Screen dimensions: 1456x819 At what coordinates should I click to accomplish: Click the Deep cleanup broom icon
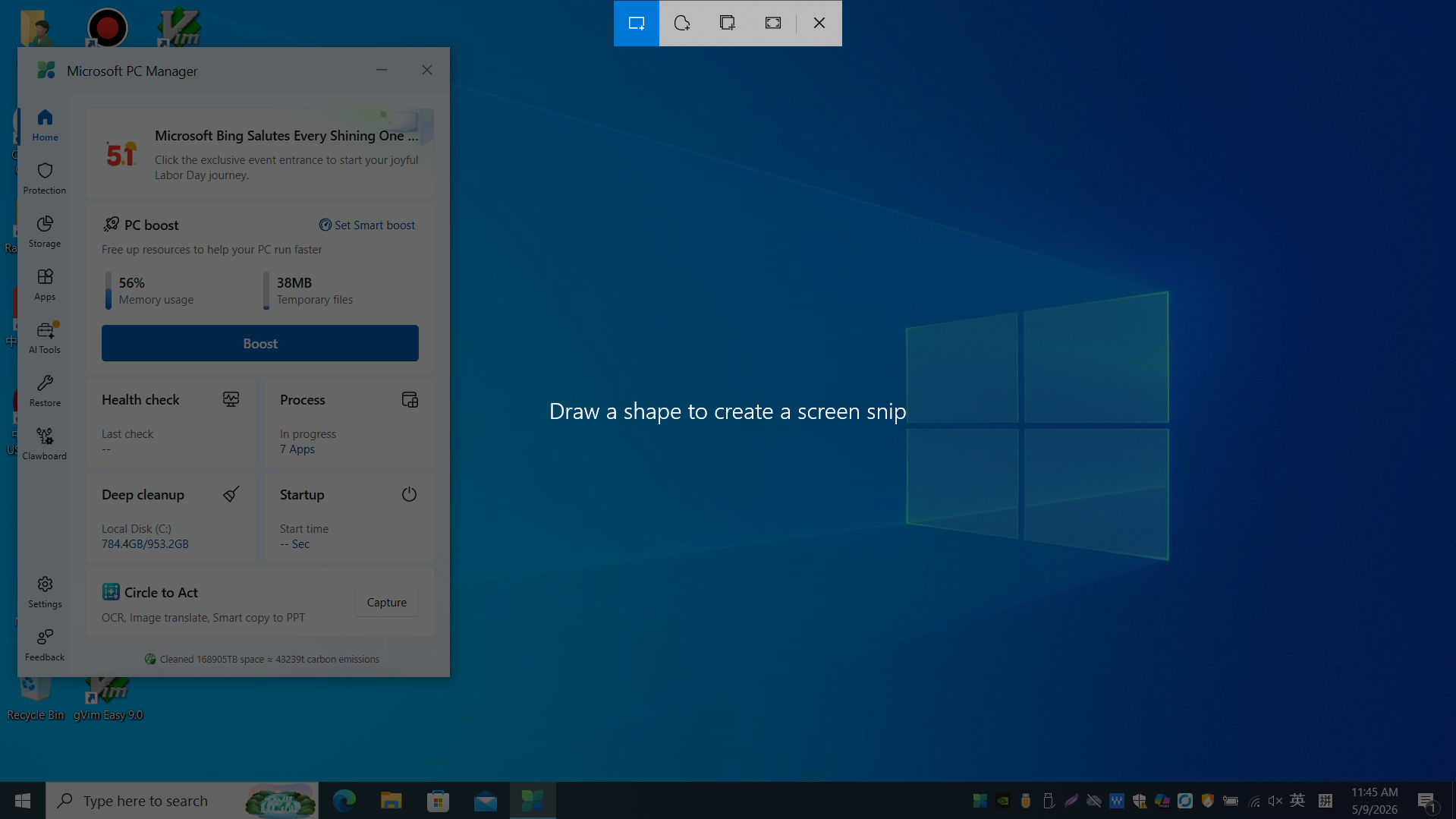pyautogui.click(x=231, y=494)
